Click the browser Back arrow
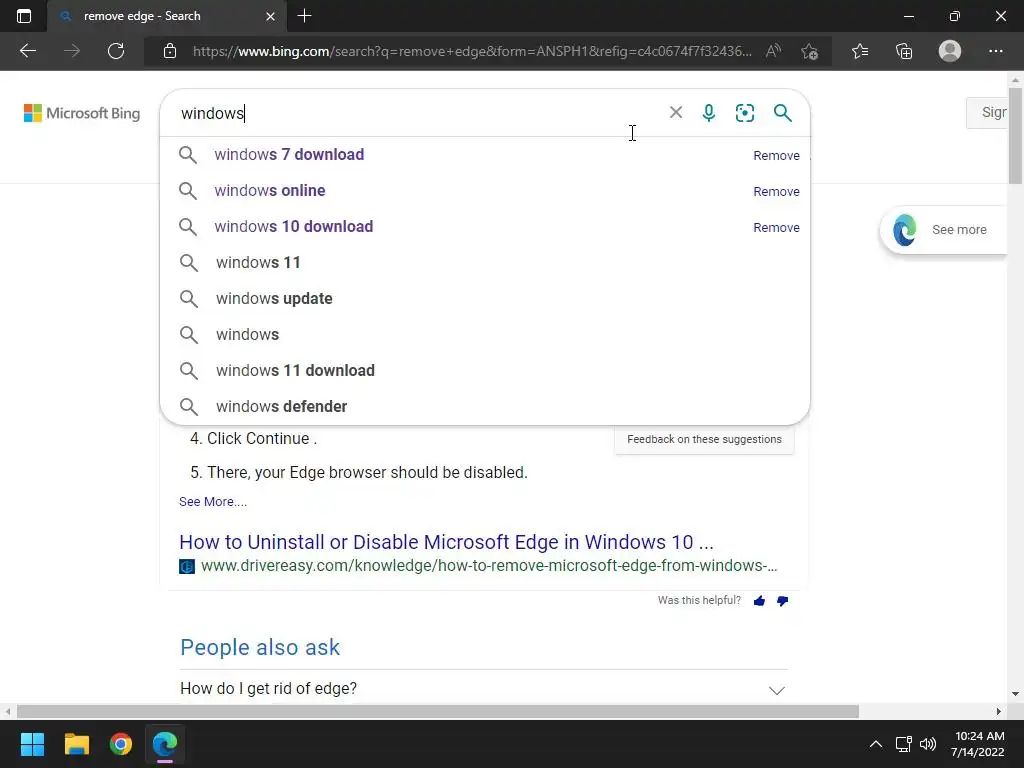The height and width of the screenshot is (768, 1024). coord(28,51)
